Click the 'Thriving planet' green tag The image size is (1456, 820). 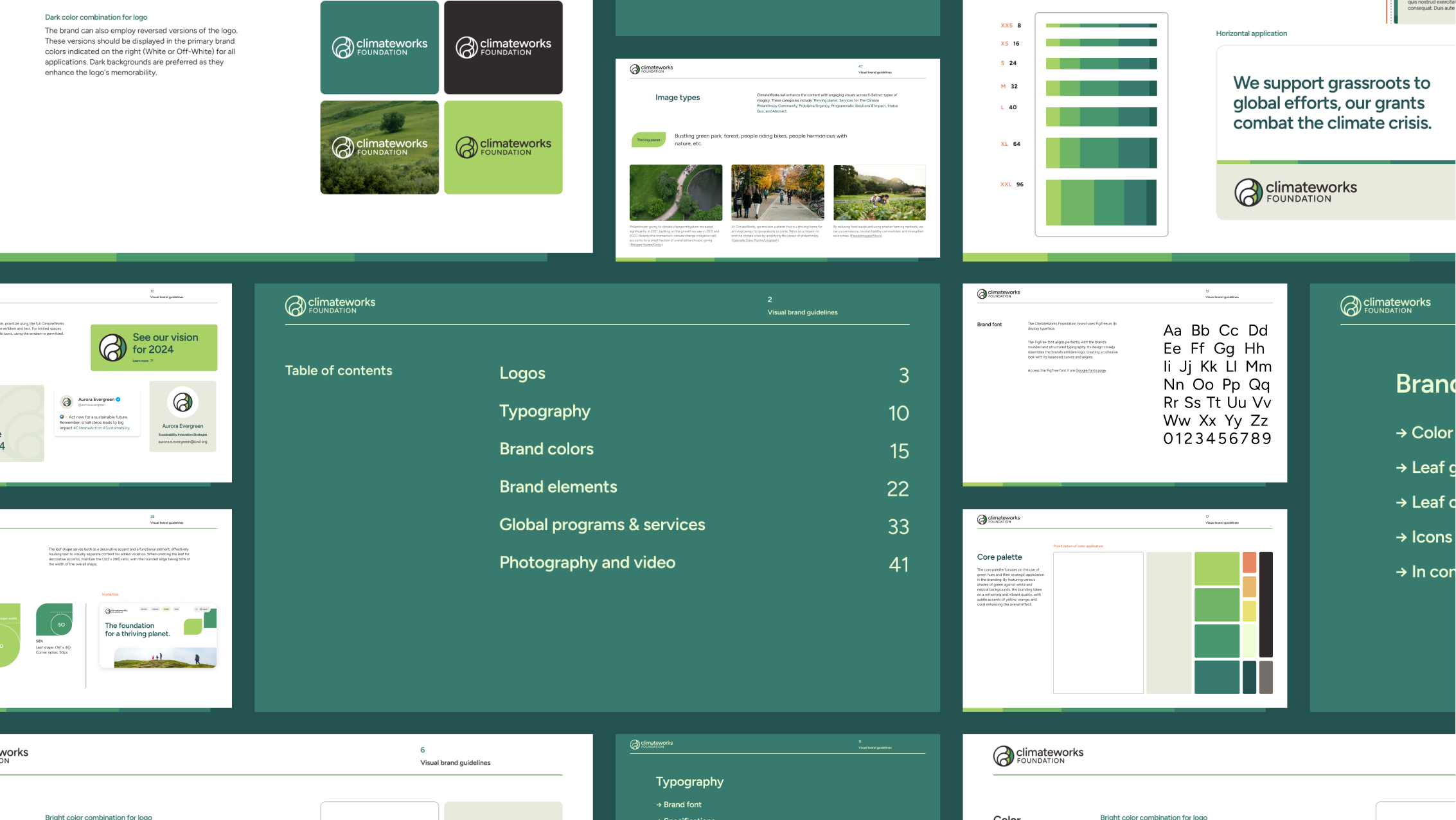point(648,139)
